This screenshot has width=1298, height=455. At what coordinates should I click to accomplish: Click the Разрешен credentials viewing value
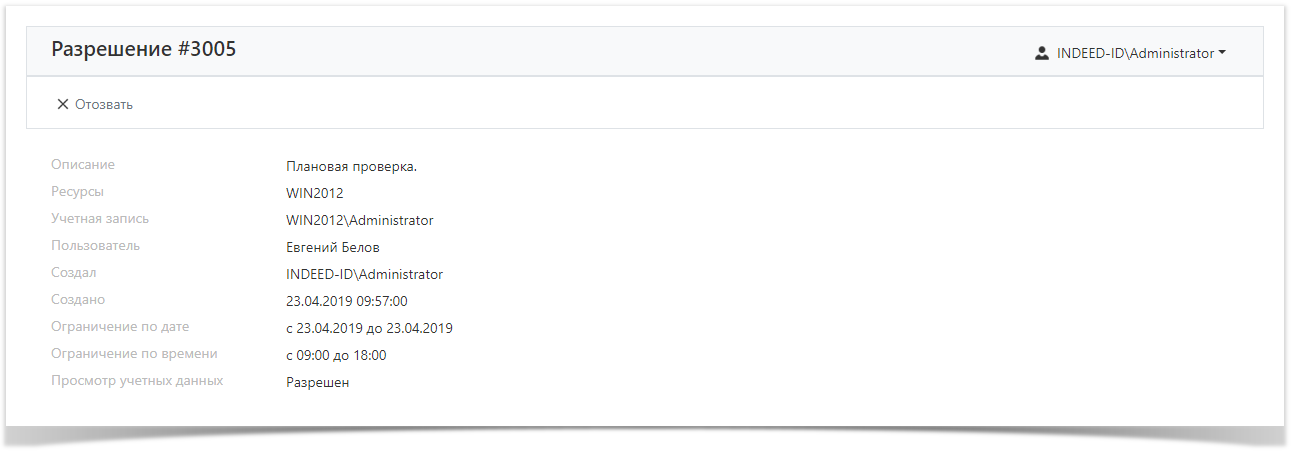click(x=317, y=382)
